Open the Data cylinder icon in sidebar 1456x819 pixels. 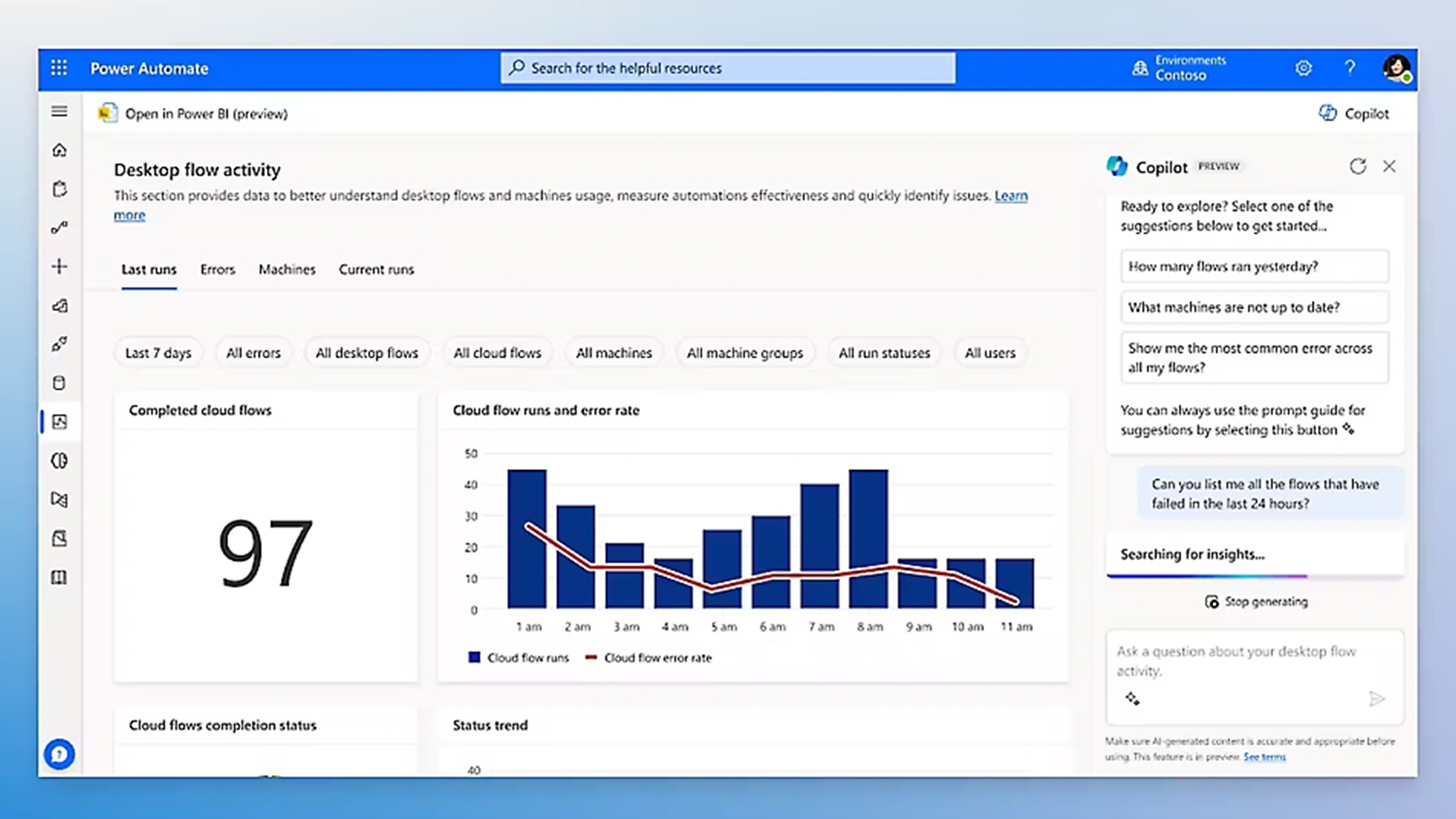click(x=59, y=383)
